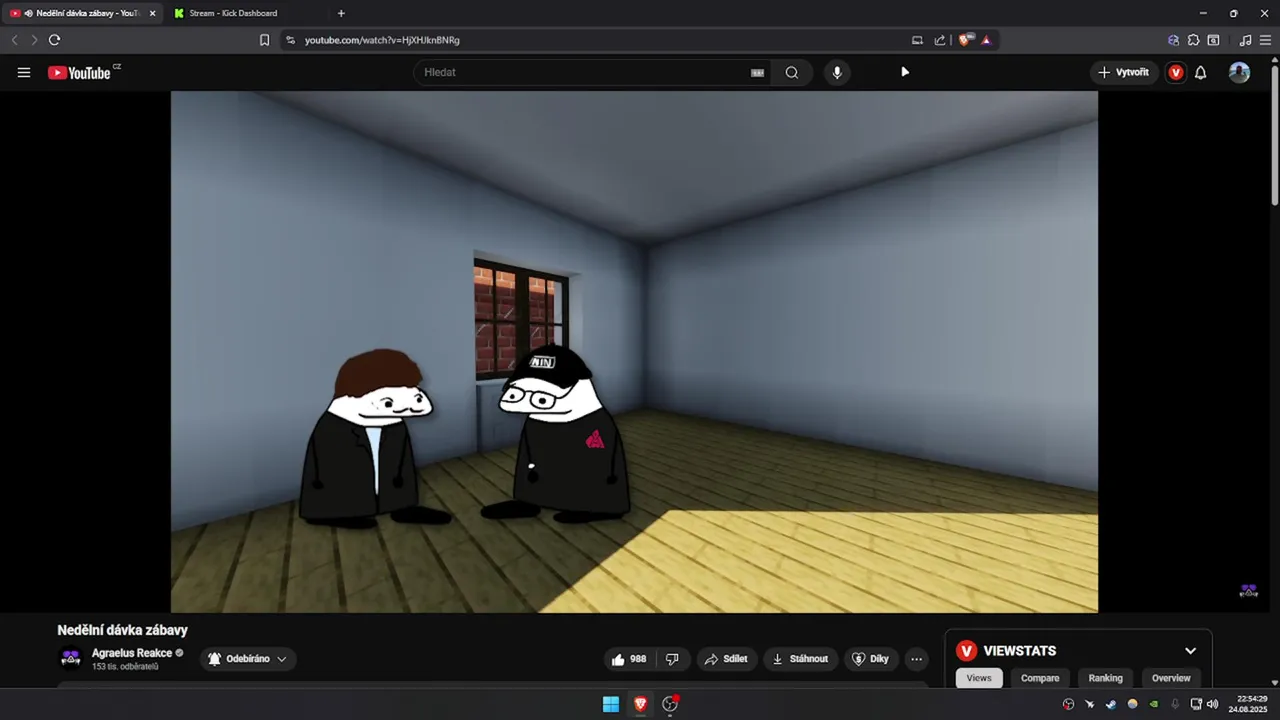This screenshot has width=1280, height=720.
Task: Select the Views tab in ViewStats
Action: coord(979,678)
